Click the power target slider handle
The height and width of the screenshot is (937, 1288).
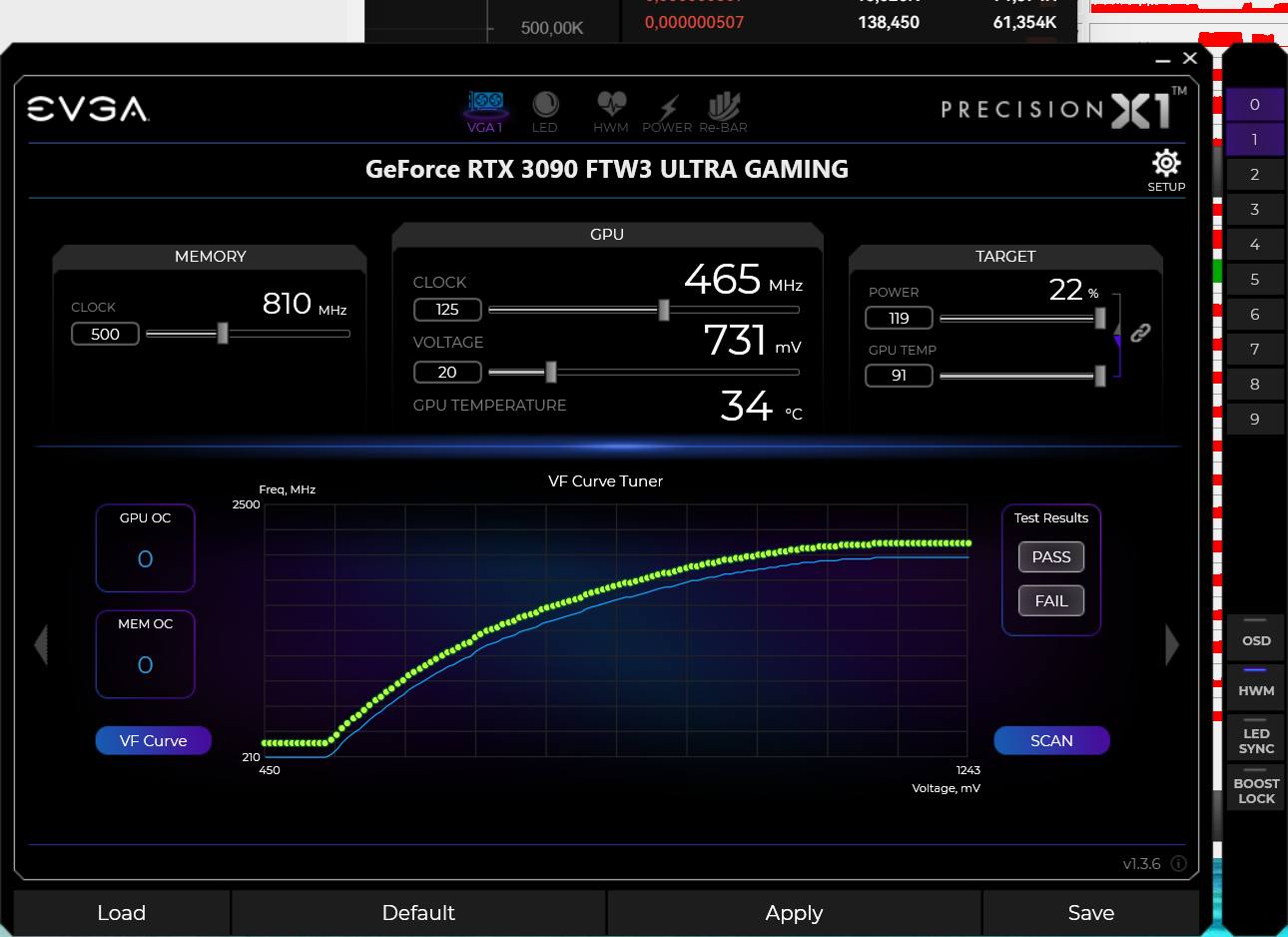[x=1100, y=318]
